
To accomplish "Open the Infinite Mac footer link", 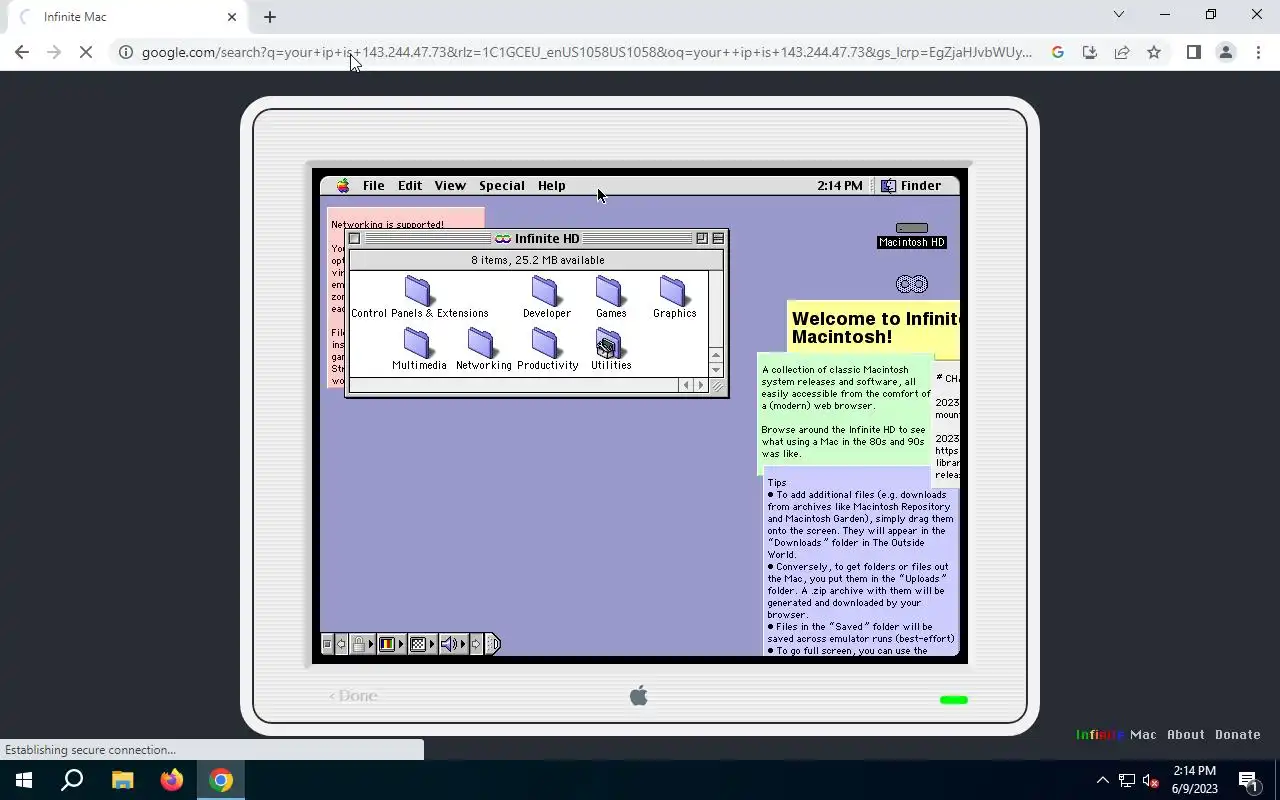I will tap(1116, 734).
